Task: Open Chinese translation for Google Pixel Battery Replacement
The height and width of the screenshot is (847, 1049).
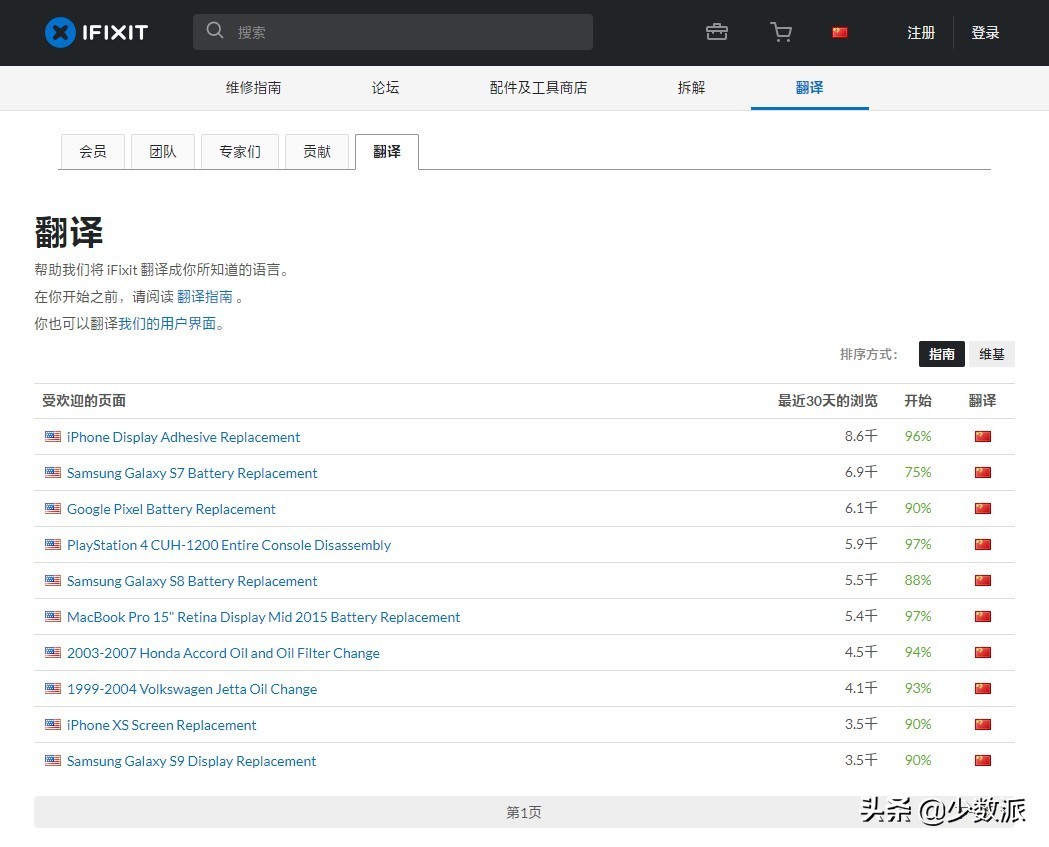Action: pos(982,508)
